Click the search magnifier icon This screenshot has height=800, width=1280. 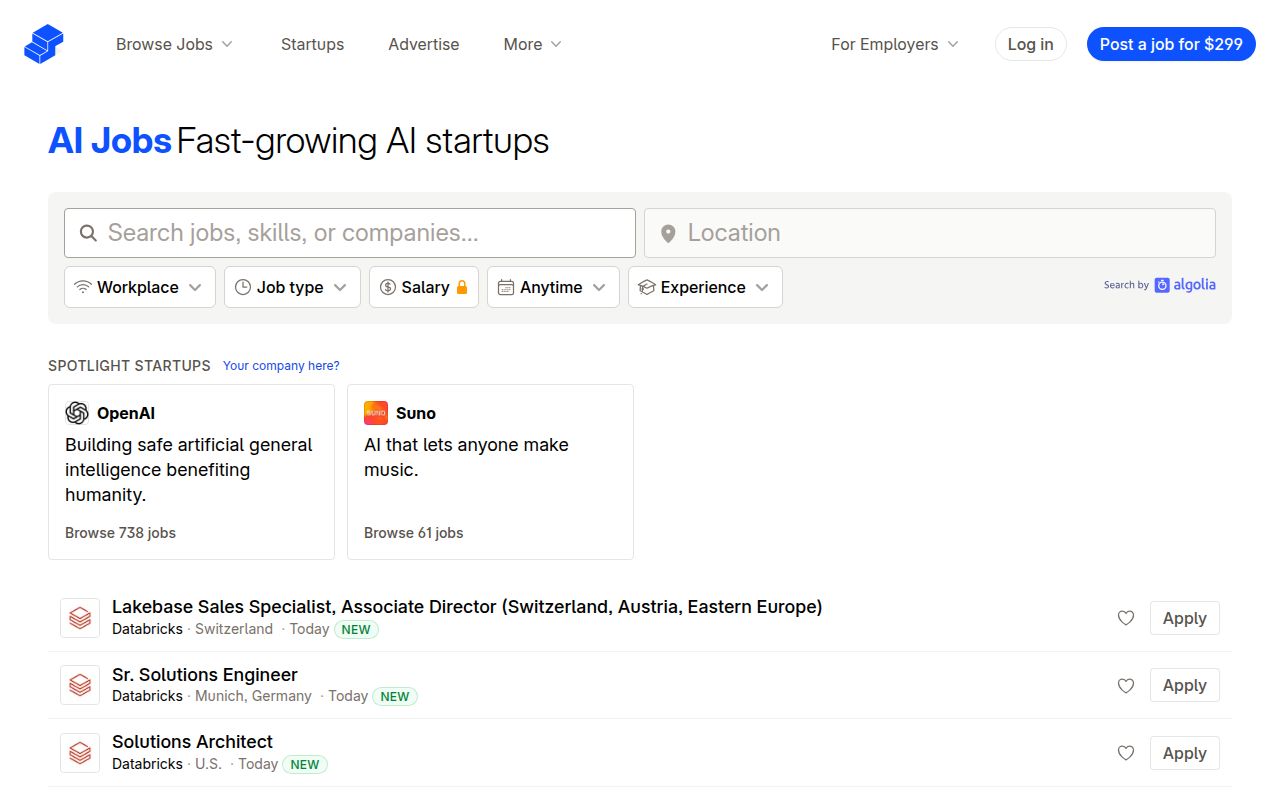(x=88, y=233)
